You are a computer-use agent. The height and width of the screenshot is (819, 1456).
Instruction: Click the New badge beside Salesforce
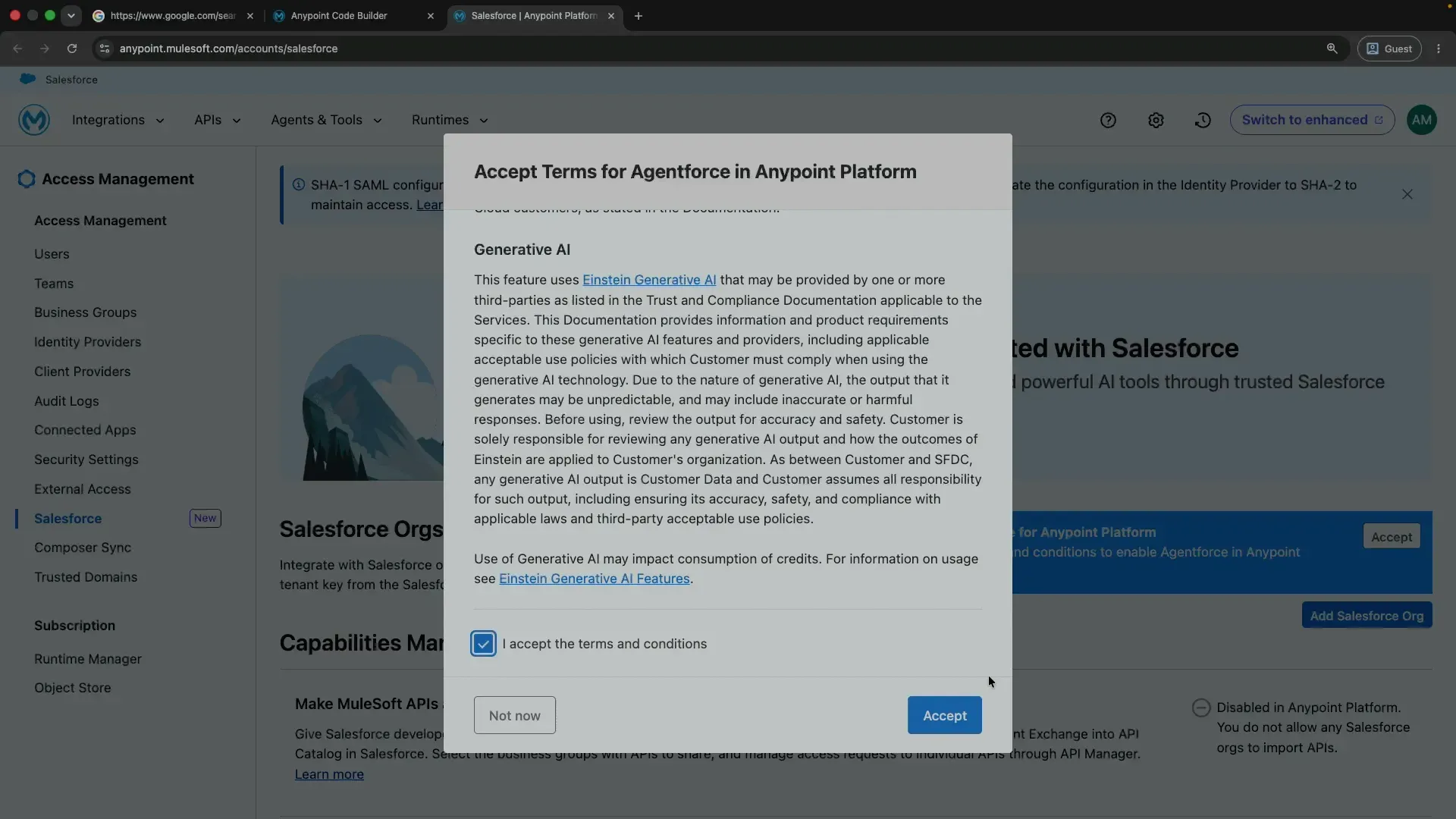[x=205, y=518]
